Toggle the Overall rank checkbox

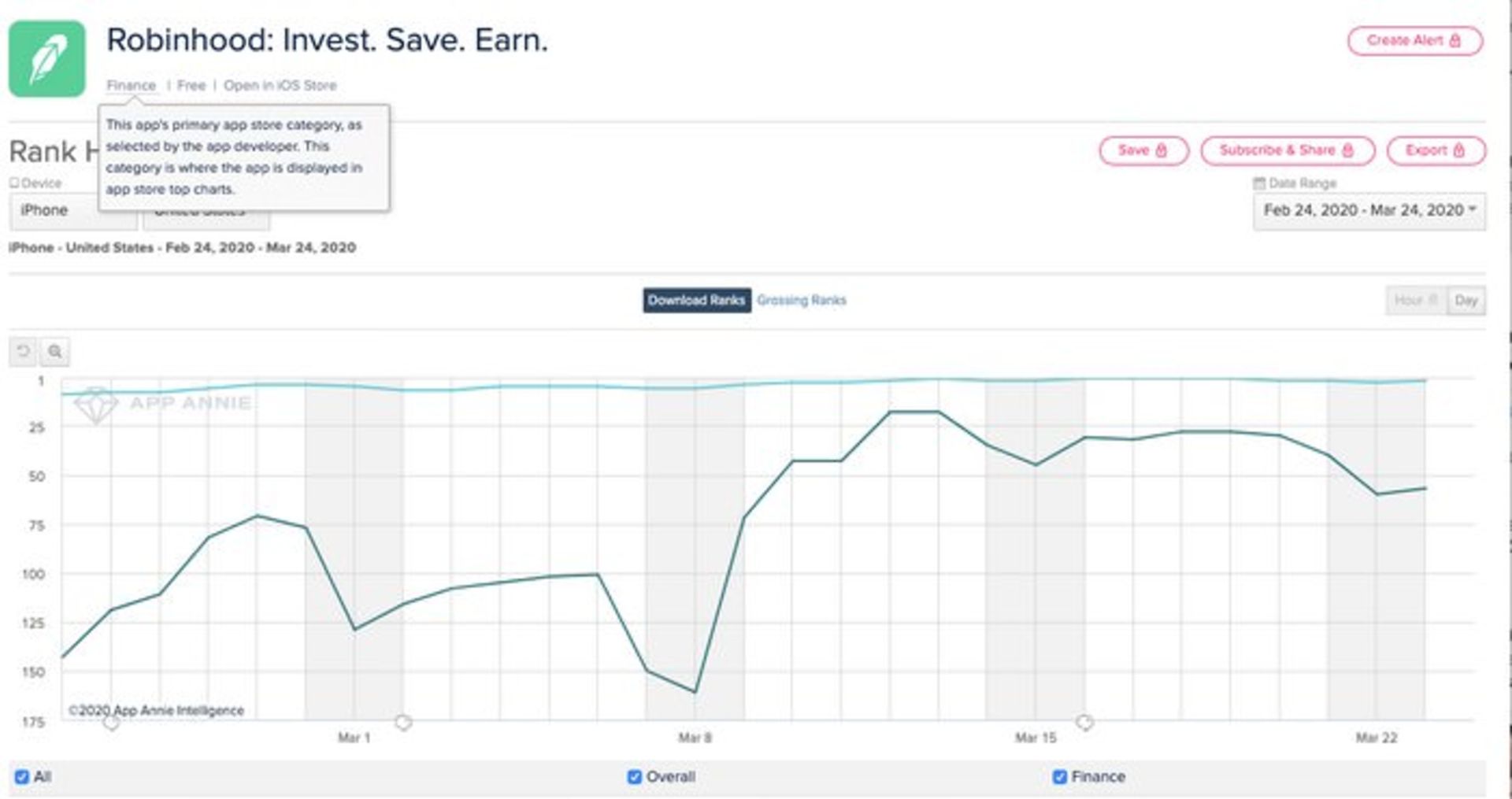click(635, 777)
